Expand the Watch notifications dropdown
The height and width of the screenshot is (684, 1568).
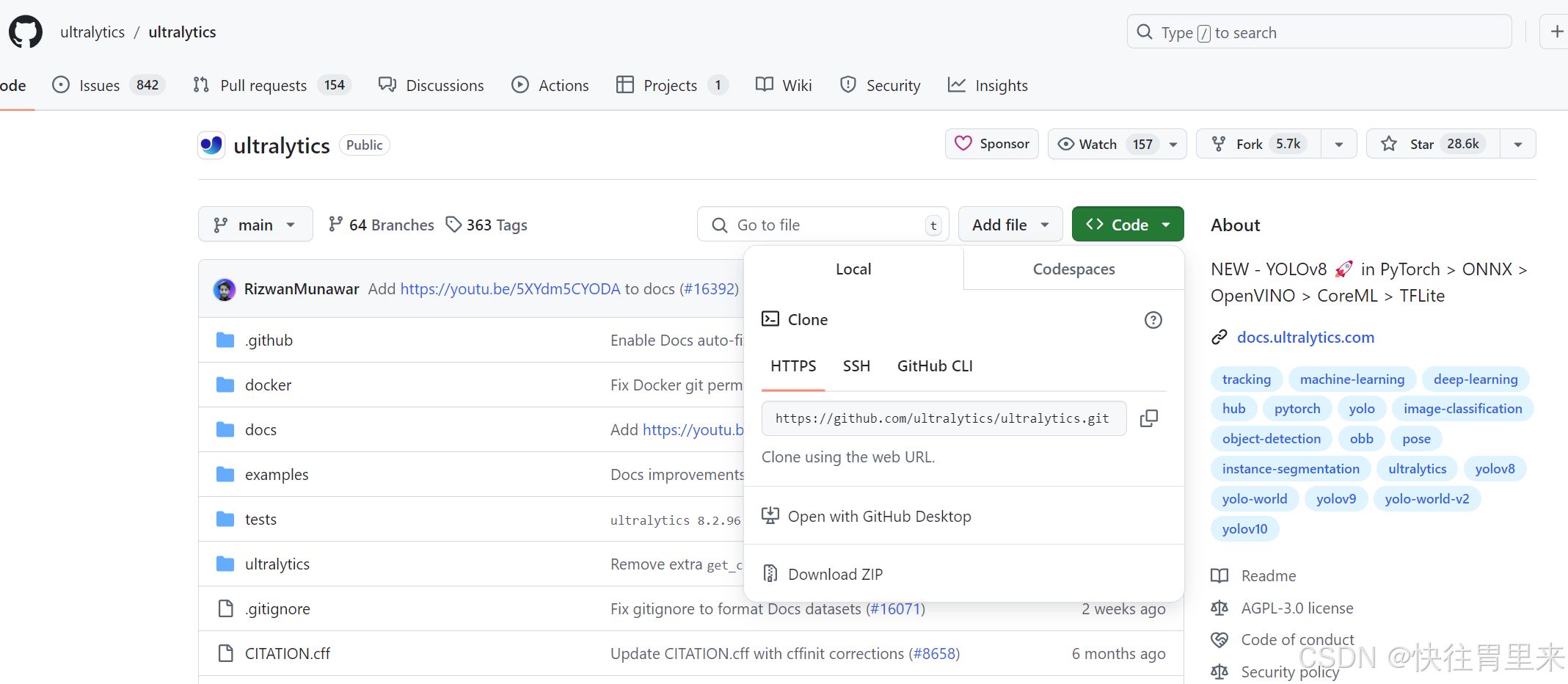tap(1173, 145)
